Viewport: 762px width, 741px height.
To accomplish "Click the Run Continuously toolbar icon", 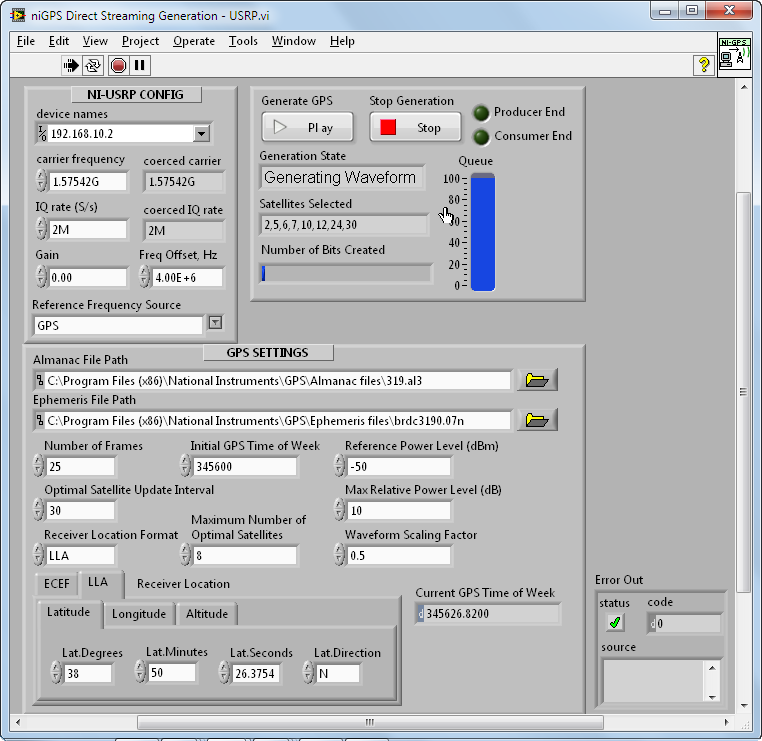I will point(94,65).
